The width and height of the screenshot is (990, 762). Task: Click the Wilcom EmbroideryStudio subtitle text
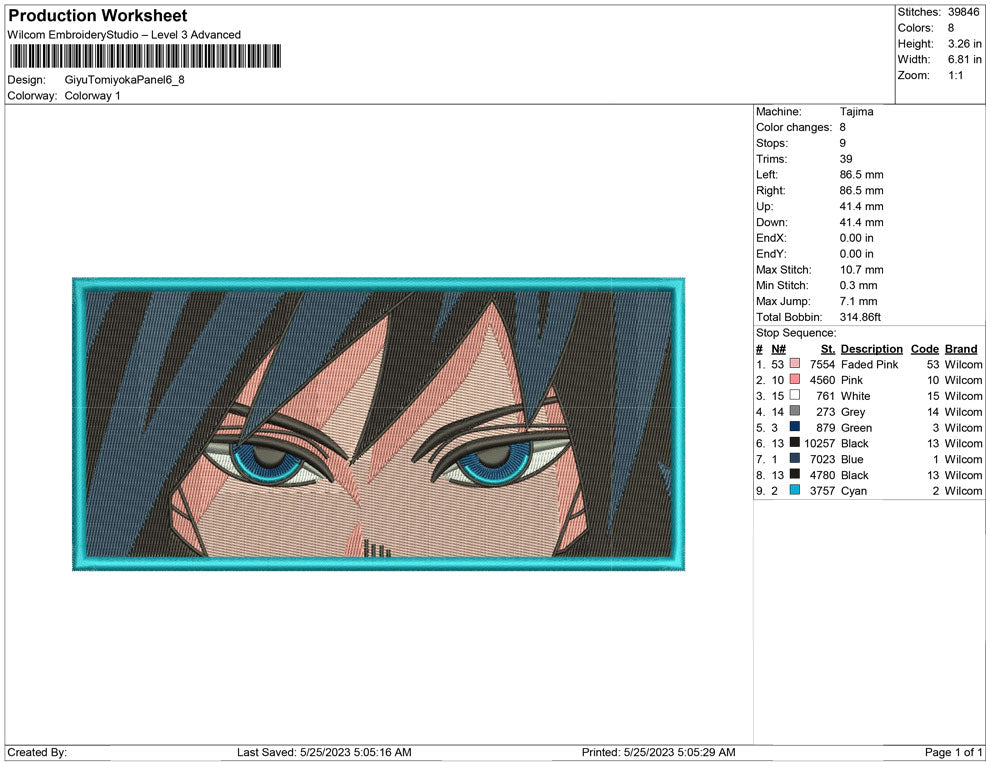tap(124, 35)
